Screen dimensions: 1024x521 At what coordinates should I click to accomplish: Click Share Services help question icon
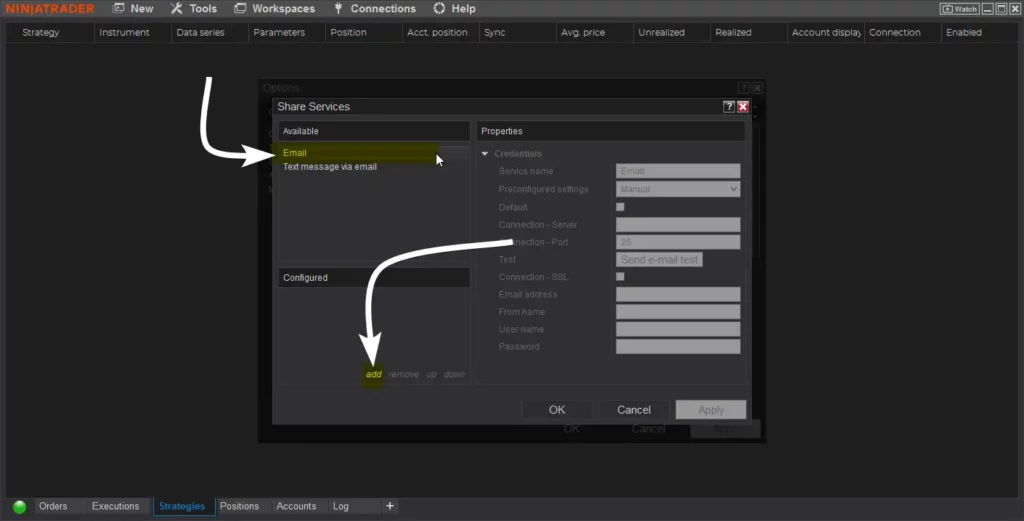(x=729, y=106)
